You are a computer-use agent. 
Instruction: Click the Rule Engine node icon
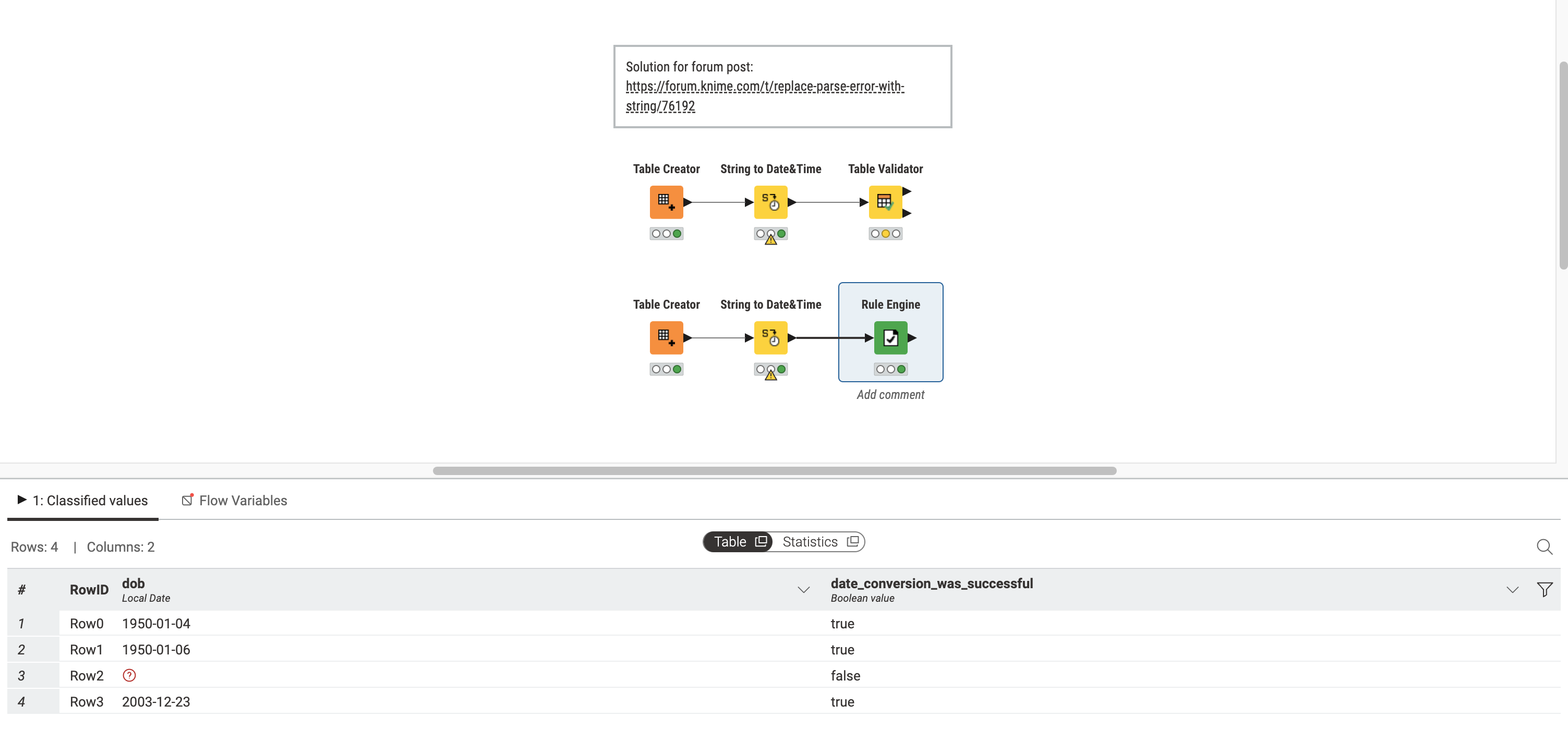tap(890, 338)
